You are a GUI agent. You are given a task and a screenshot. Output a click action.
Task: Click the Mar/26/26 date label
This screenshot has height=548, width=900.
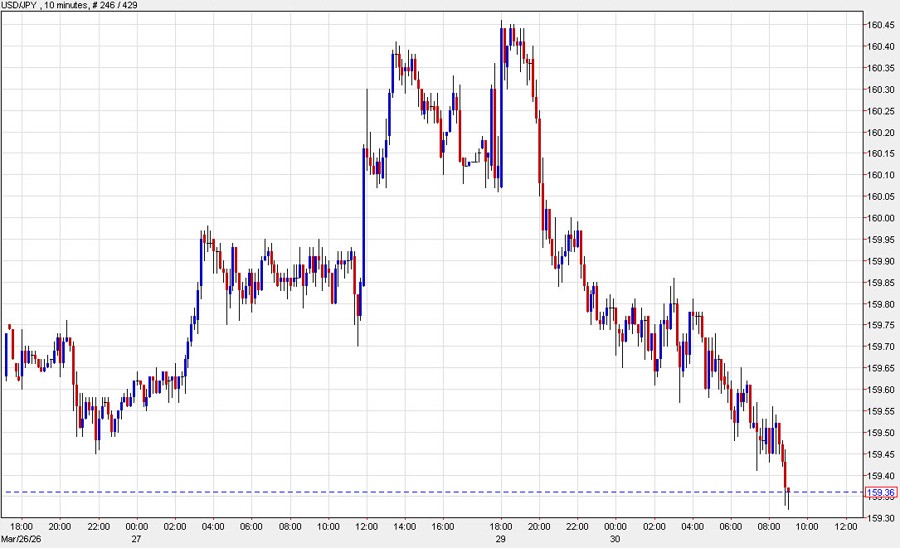21,539
